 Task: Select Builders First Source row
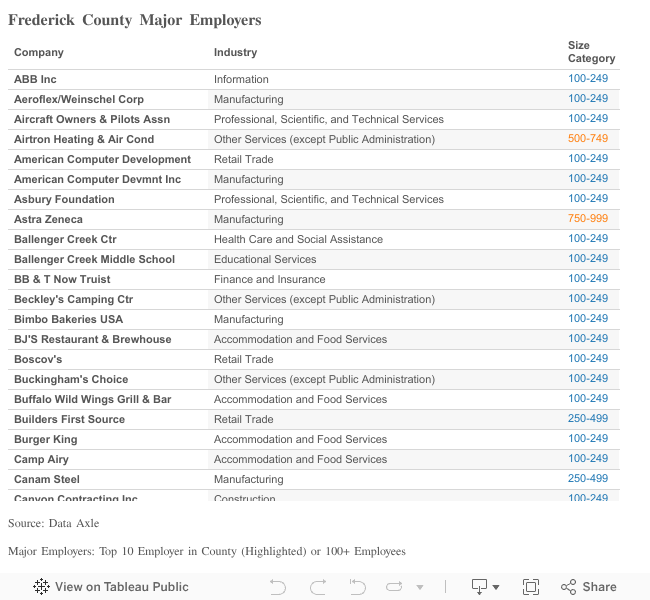314,419
